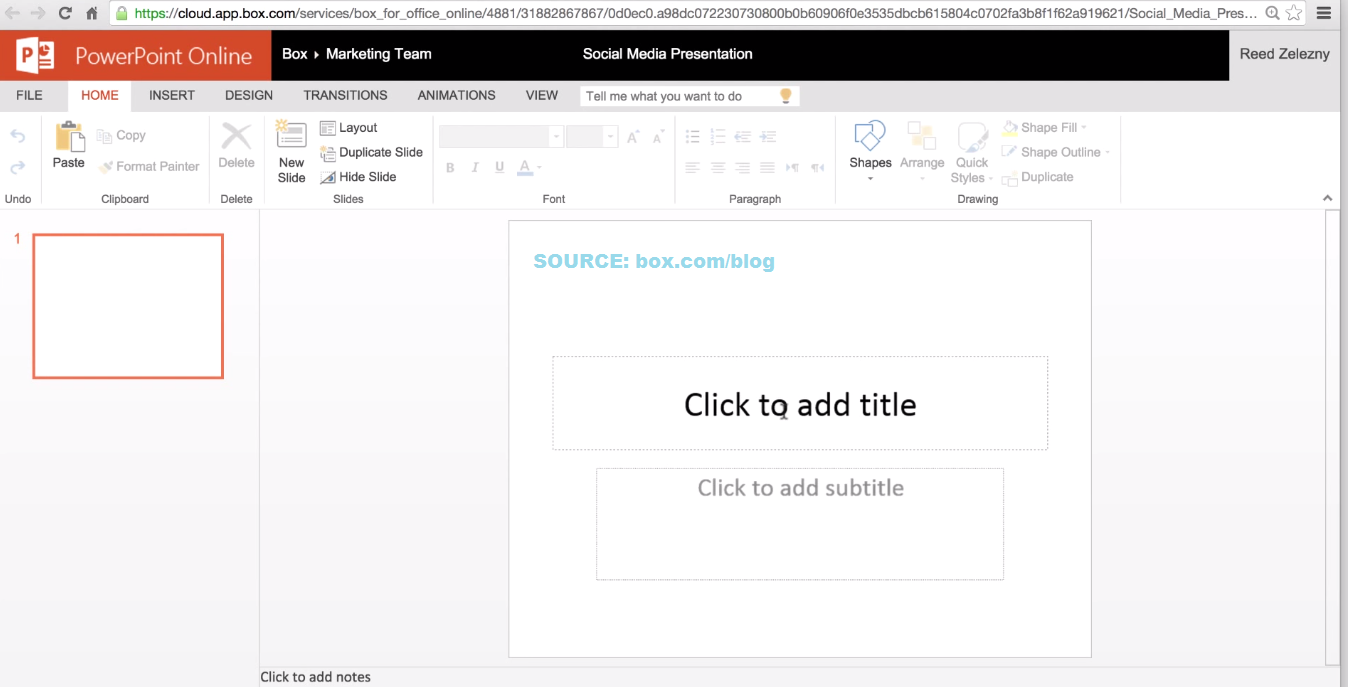Bookmark this page with the star
The image size is (1366, 687).
pos(1294,14)
